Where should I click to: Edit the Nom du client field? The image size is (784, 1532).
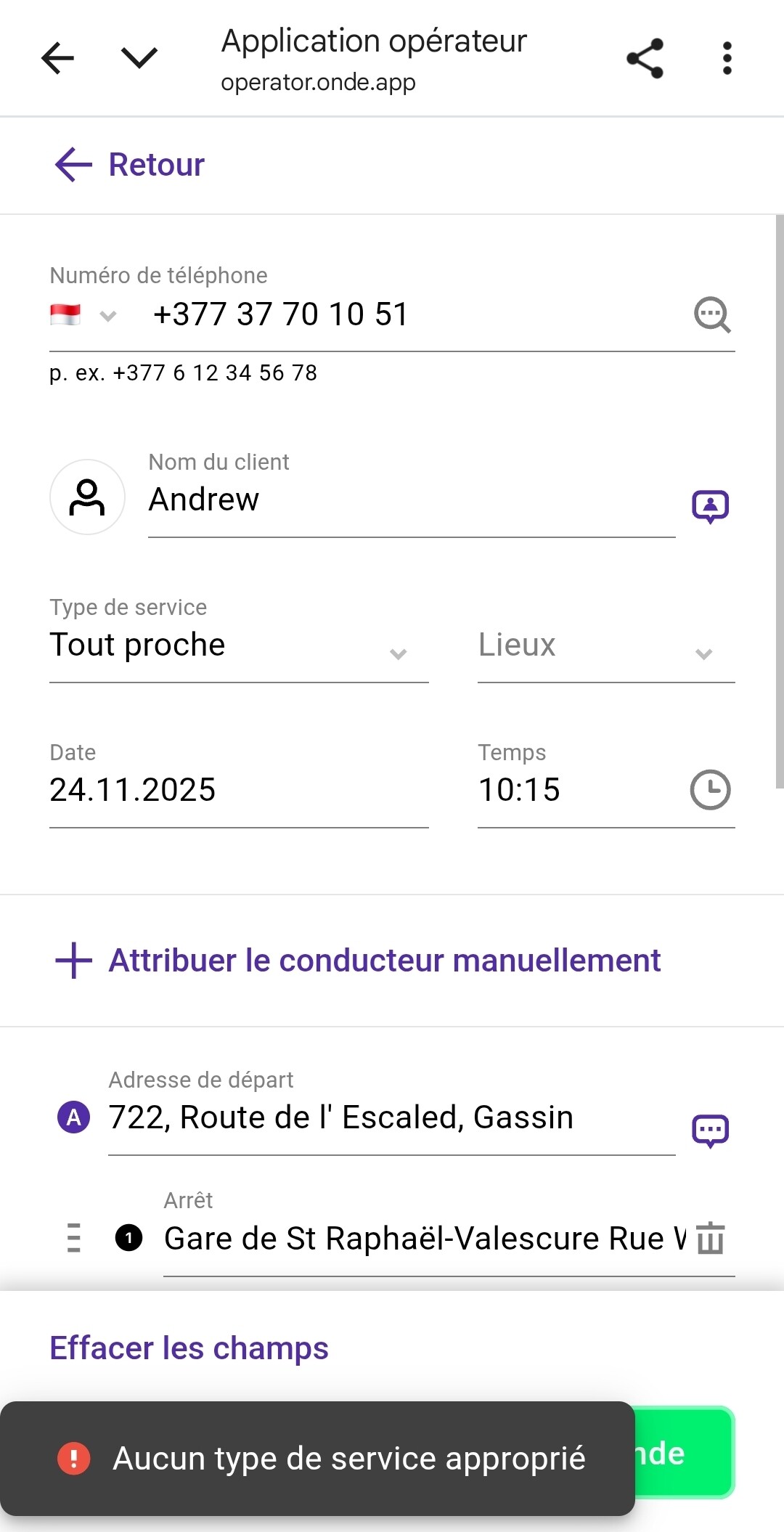click(x=411, y=500)
